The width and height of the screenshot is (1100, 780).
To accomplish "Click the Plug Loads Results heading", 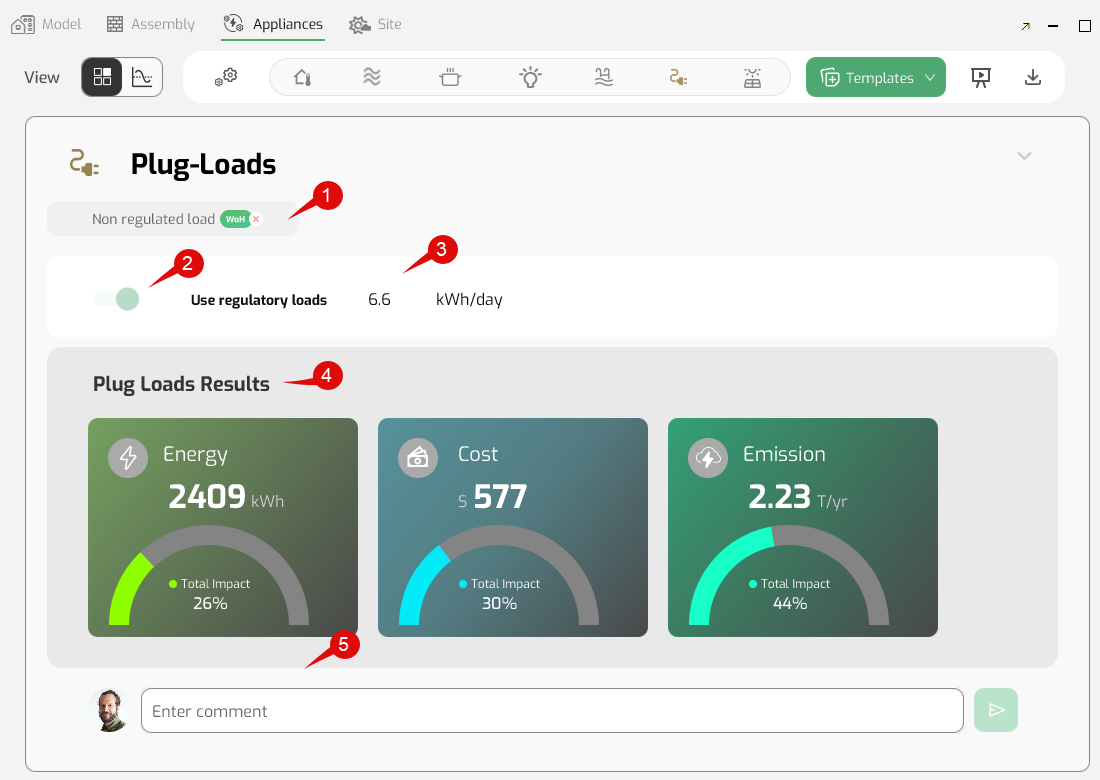I will [181, 384].
